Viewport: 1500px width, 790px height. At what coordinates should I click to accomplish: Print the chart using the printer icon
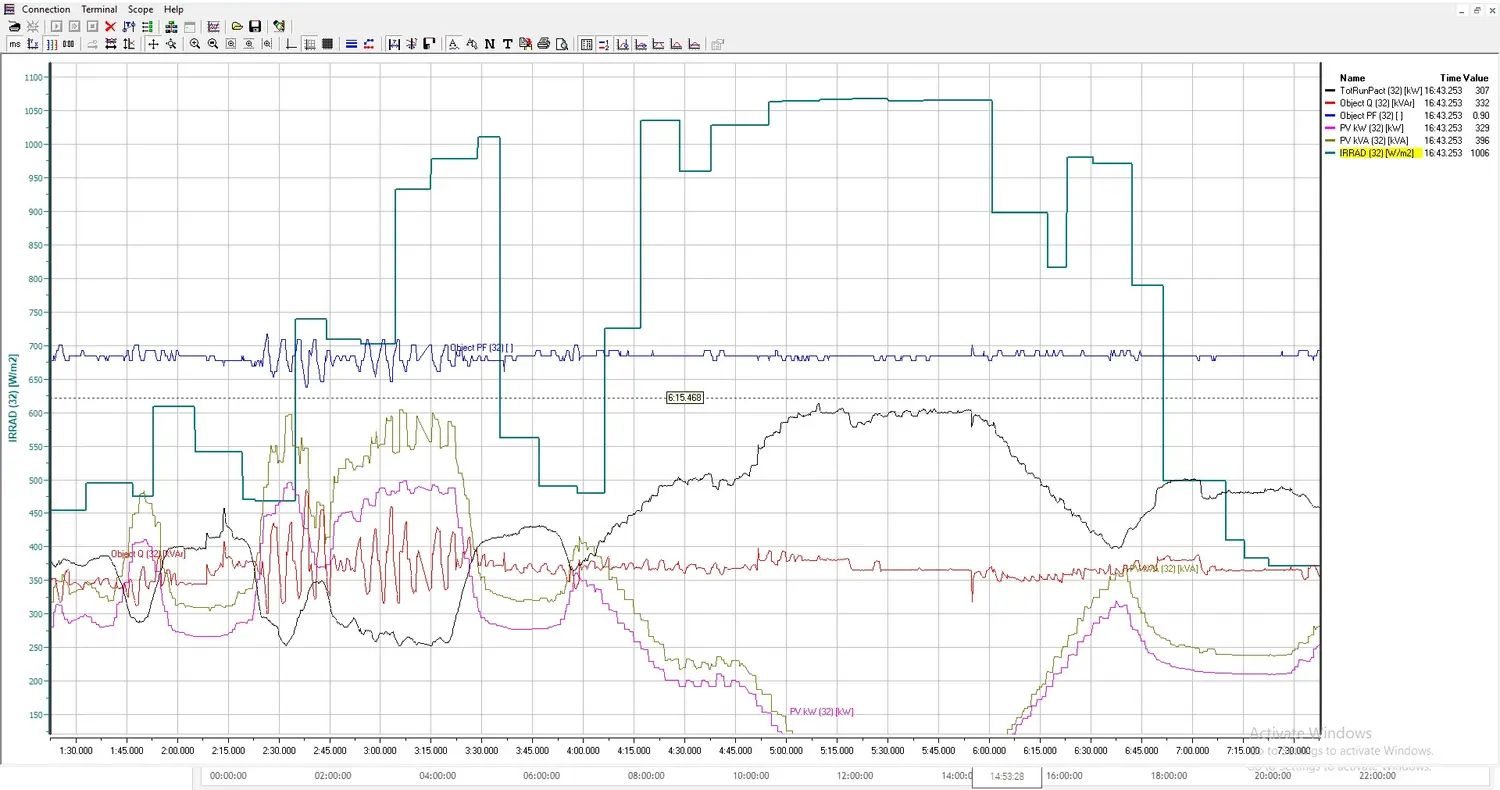pyautogui.click(x=543, y=44)
